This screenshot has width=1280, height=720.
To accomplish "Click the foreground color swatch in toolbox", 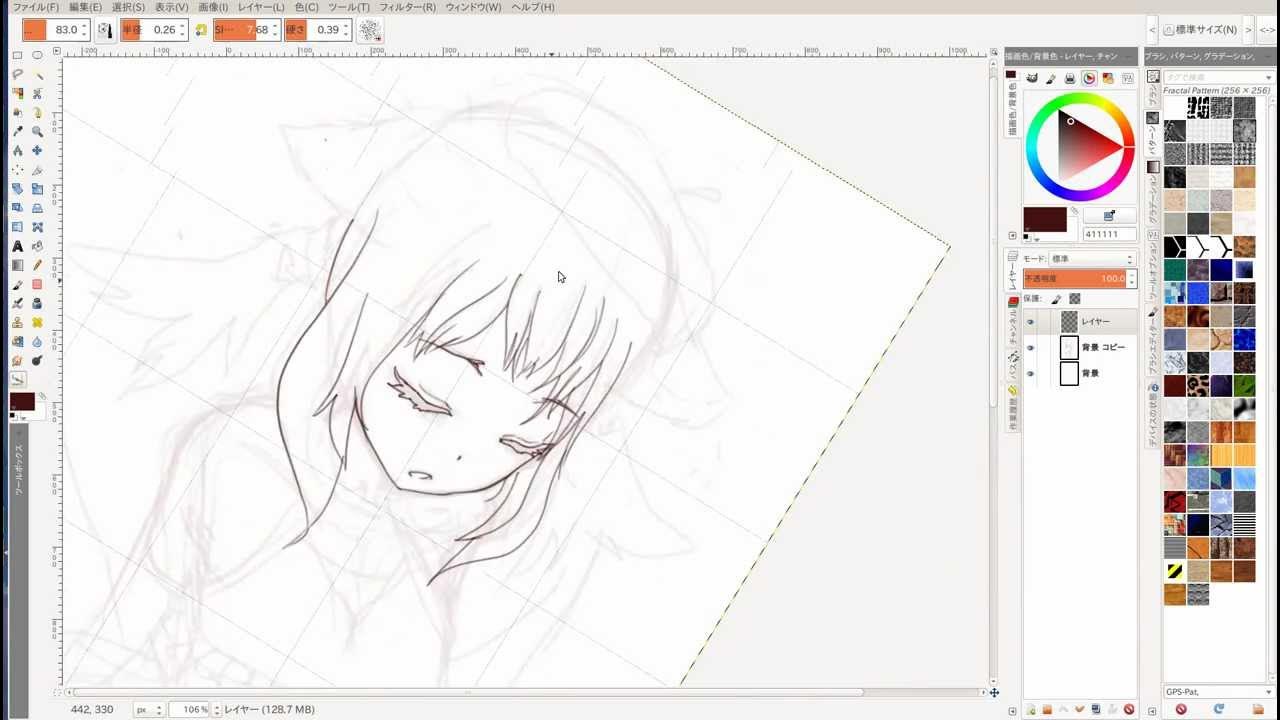I will click(x=21, y=401).
